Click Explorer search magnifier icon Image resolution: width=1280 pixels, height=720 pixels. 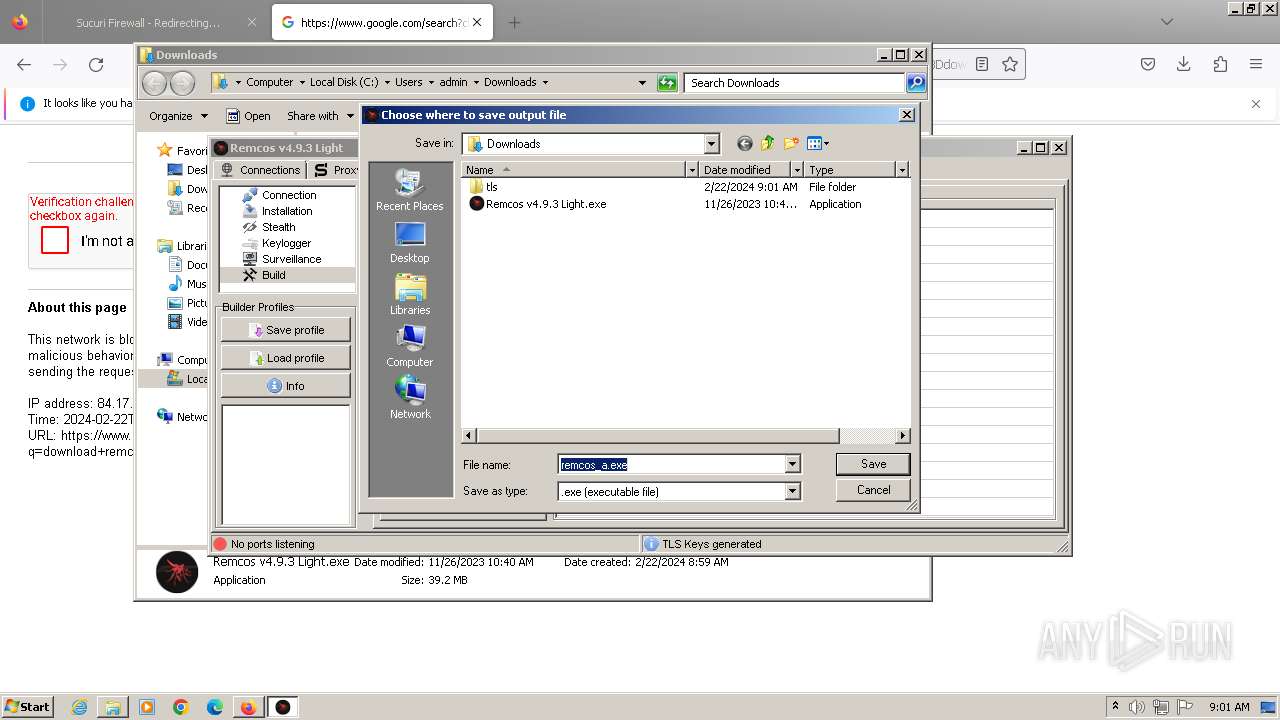[x=916, y=83]
